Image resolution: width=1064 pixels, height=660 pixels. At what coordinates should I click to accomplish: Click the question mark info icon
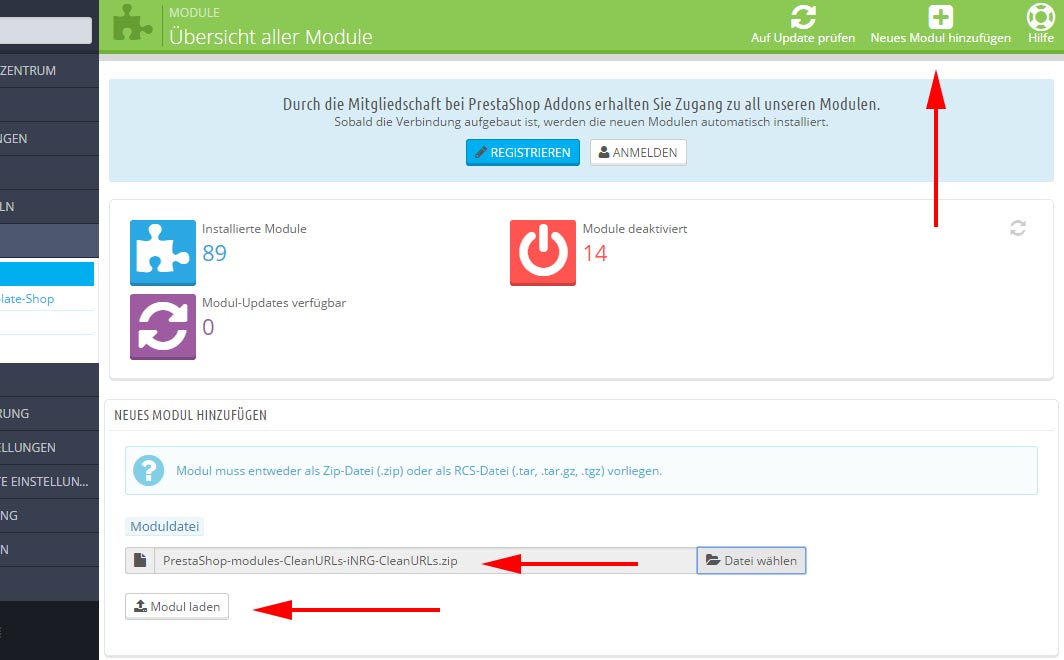[149, 470]
